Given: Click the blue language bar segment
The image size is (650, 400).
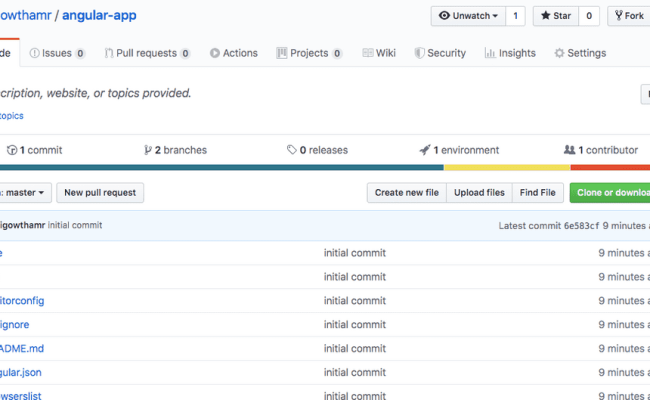Looking at the screenshot, I should pos(222,167).
